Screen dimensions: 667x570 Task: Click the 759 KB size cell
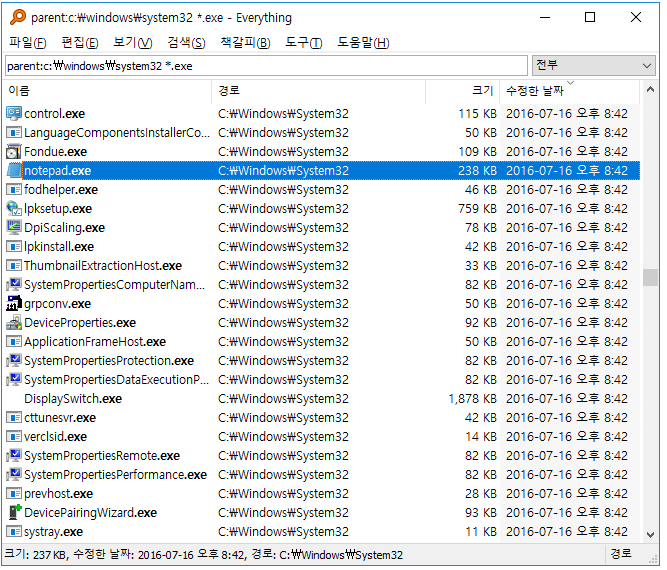tap(477, 209)
